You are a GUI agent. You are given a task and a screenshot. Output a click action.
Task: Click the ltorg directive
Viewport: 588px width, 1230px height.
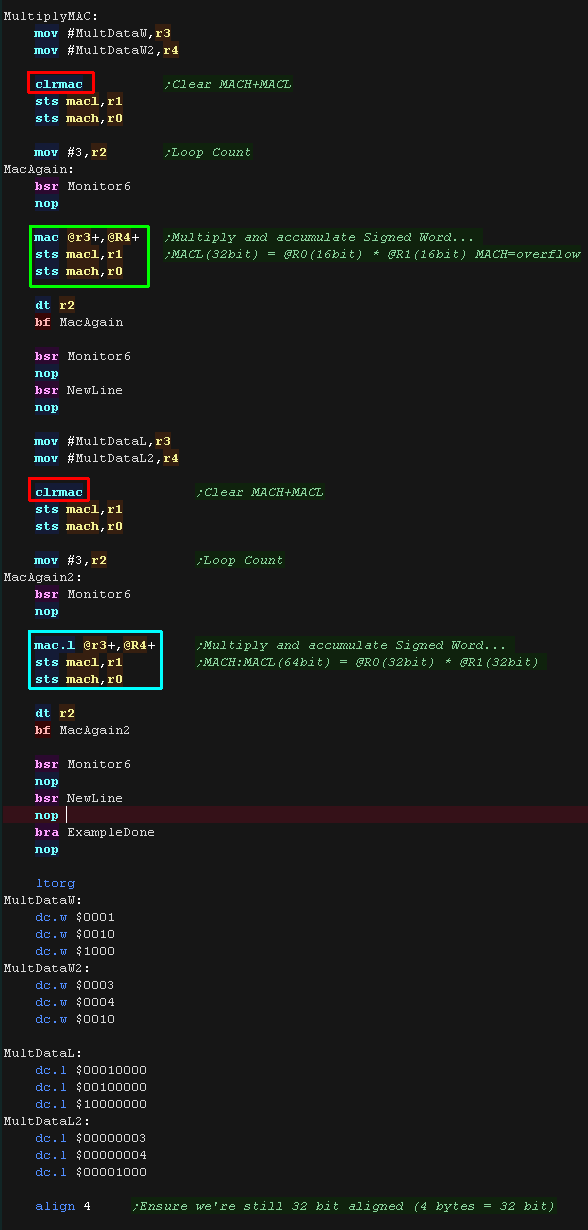click(x=55, y=883)
